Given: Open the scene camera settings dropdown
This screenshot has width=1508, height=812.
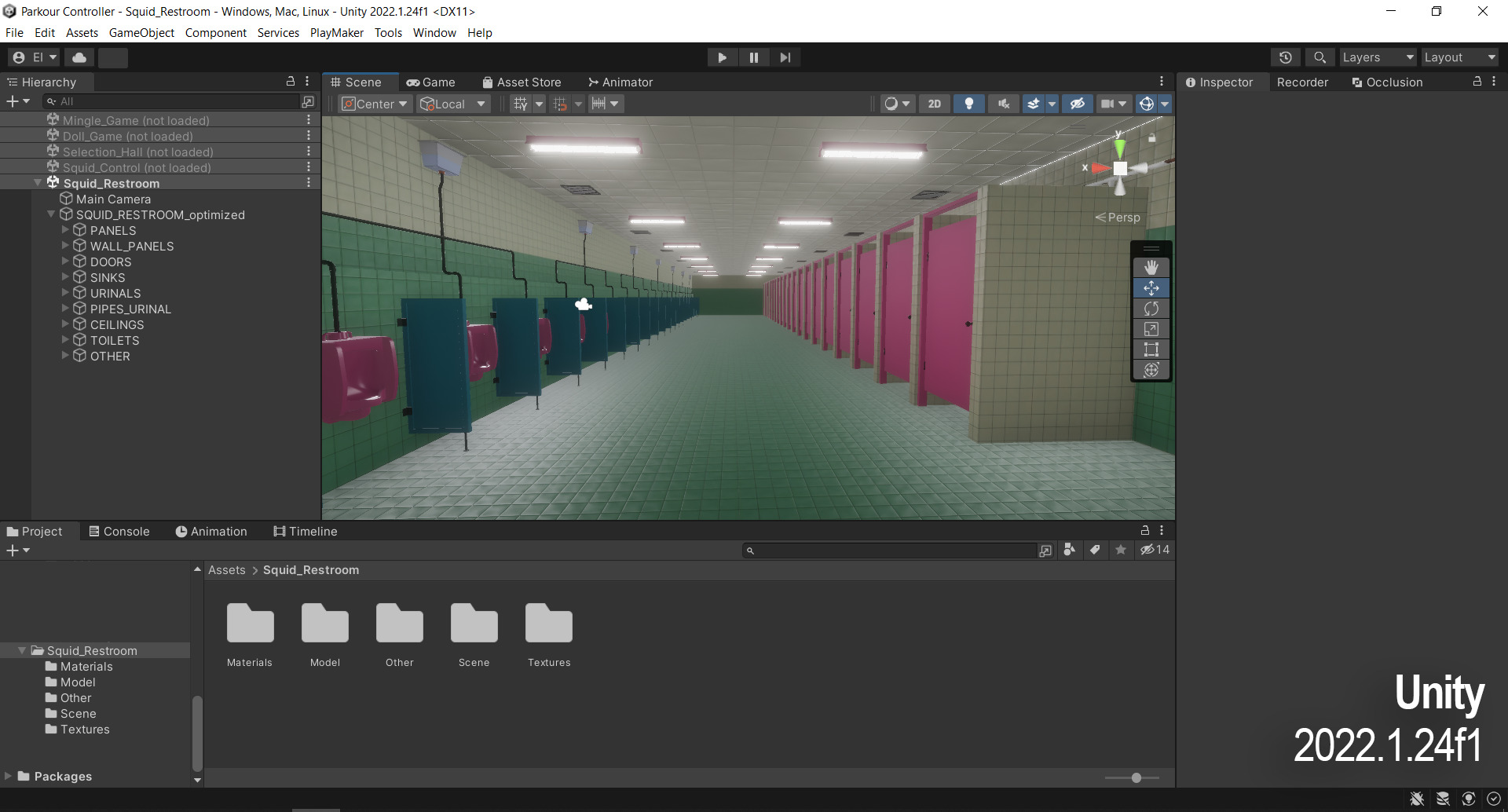Looking at the screenshot, I should (x=1113, y=104).
